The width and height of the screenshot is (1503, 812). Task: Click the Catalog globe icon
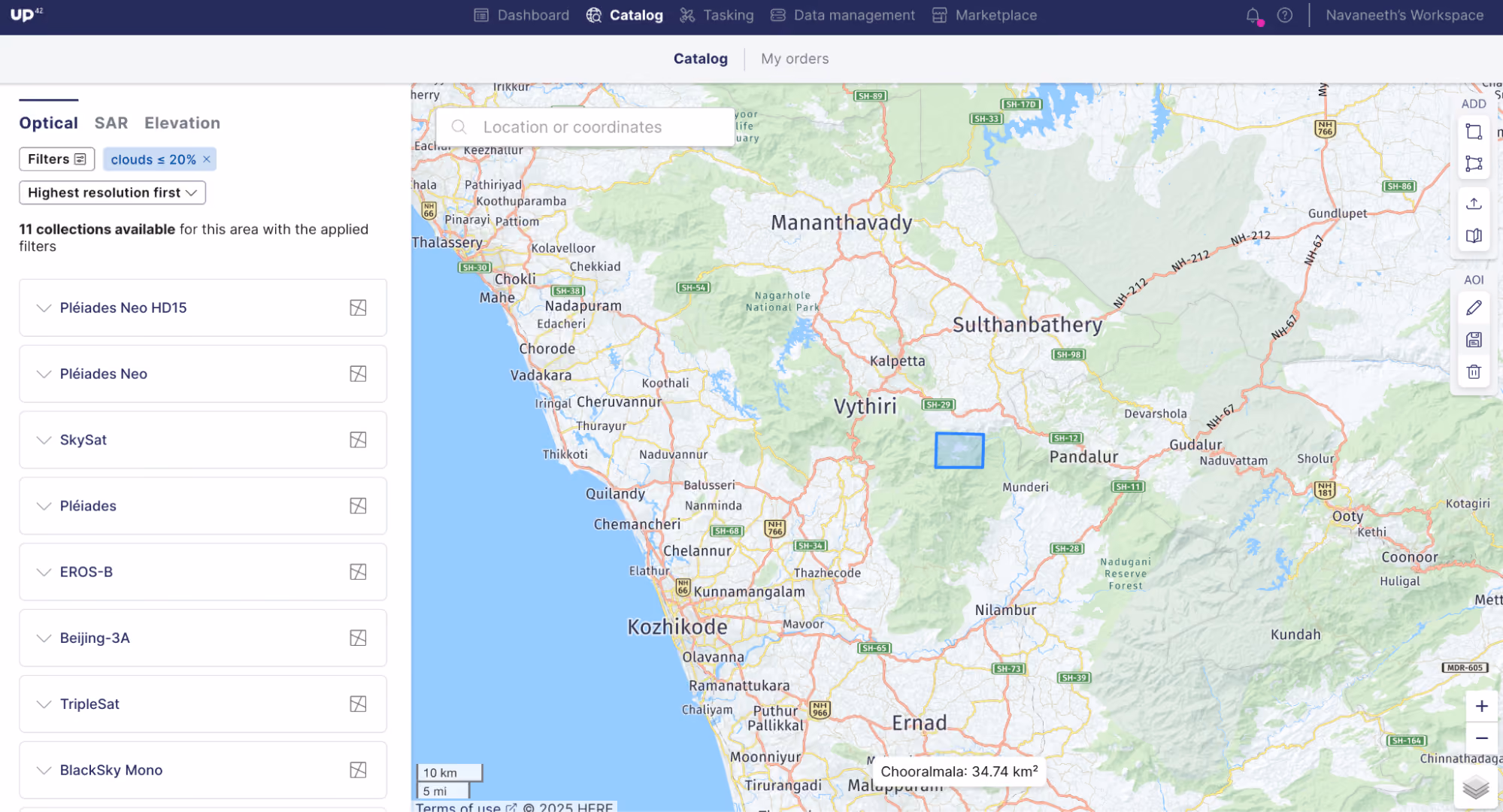point(594,15)
